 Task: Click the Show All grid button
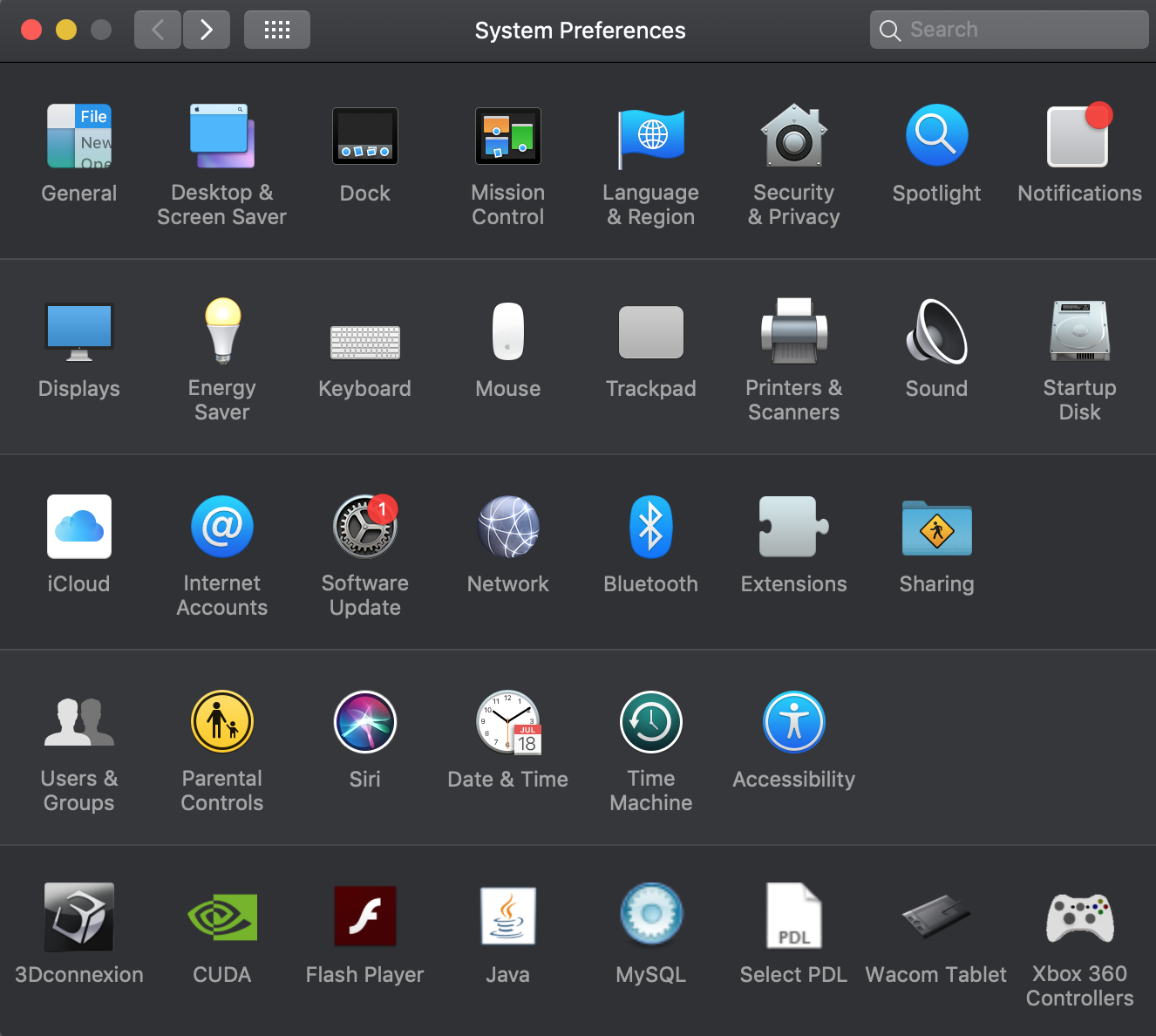point(277,30)
